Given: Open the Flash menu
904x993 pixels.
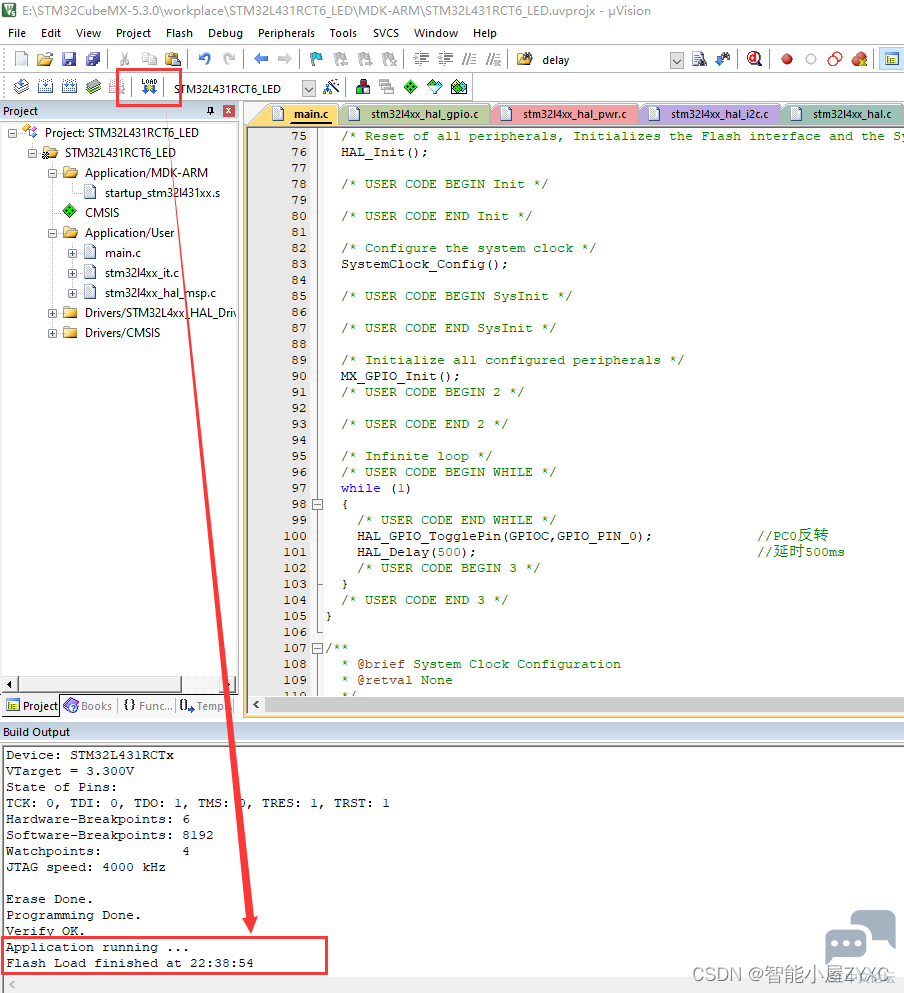Looking at the screenshot, I should pos(179,33).
